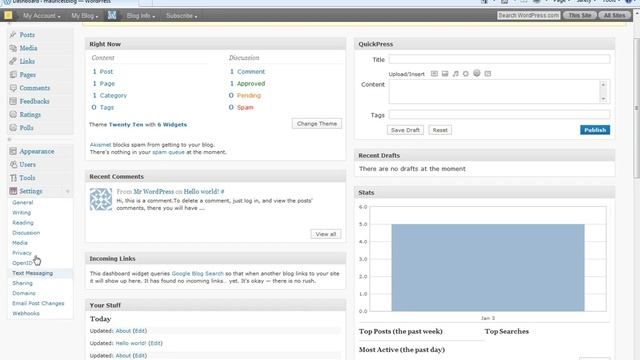The width and height of the screenshot is (640, 360).
Task: Open the Subscribe dropdown menu
Action: (182, 16)
